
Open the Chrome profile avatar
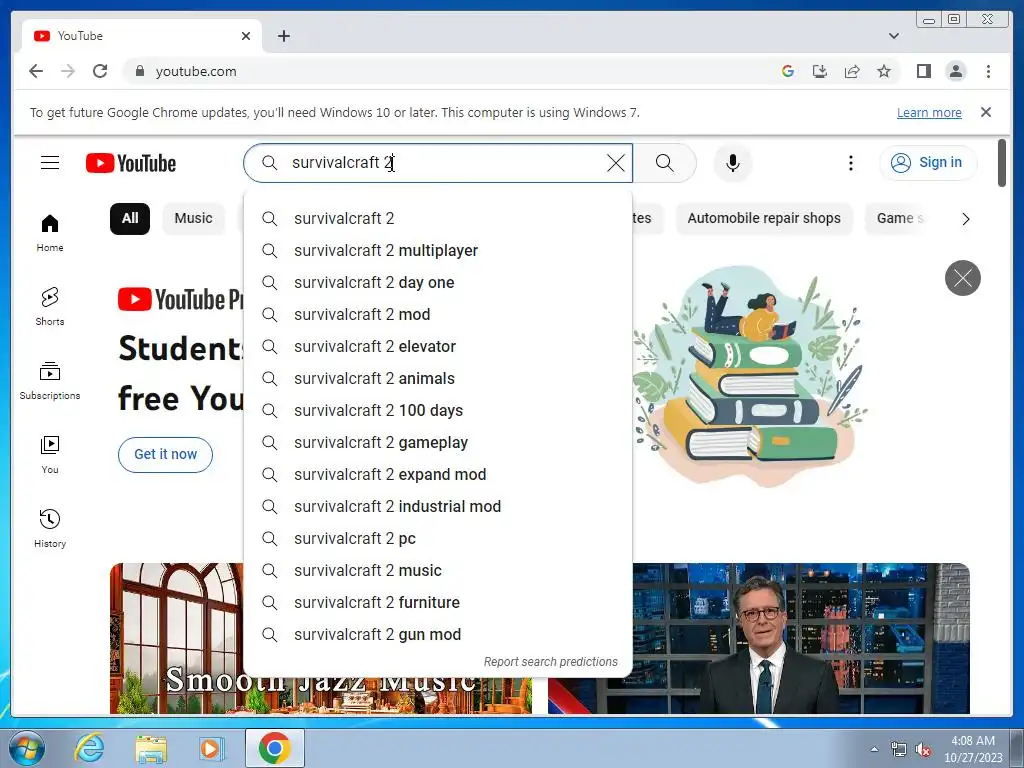955,71
